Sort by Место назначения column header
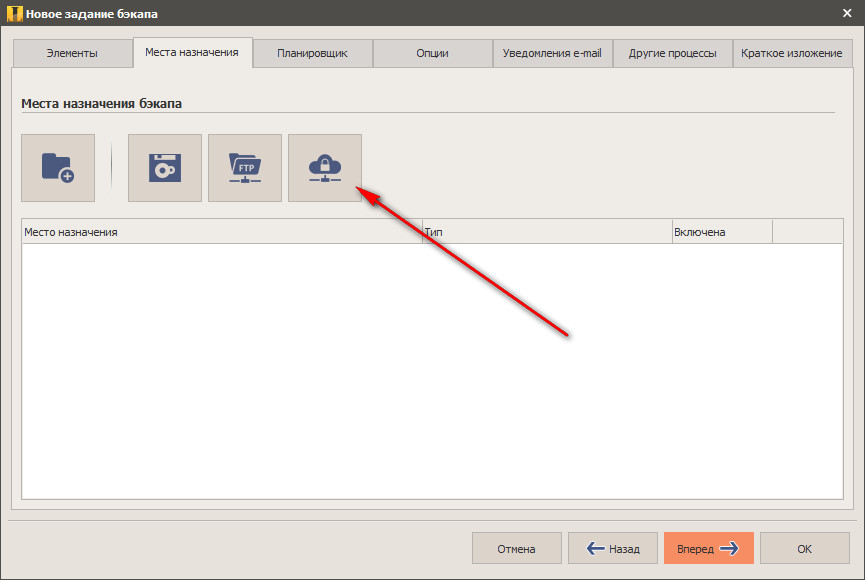865x580 pixels. [x=222, y=232]
